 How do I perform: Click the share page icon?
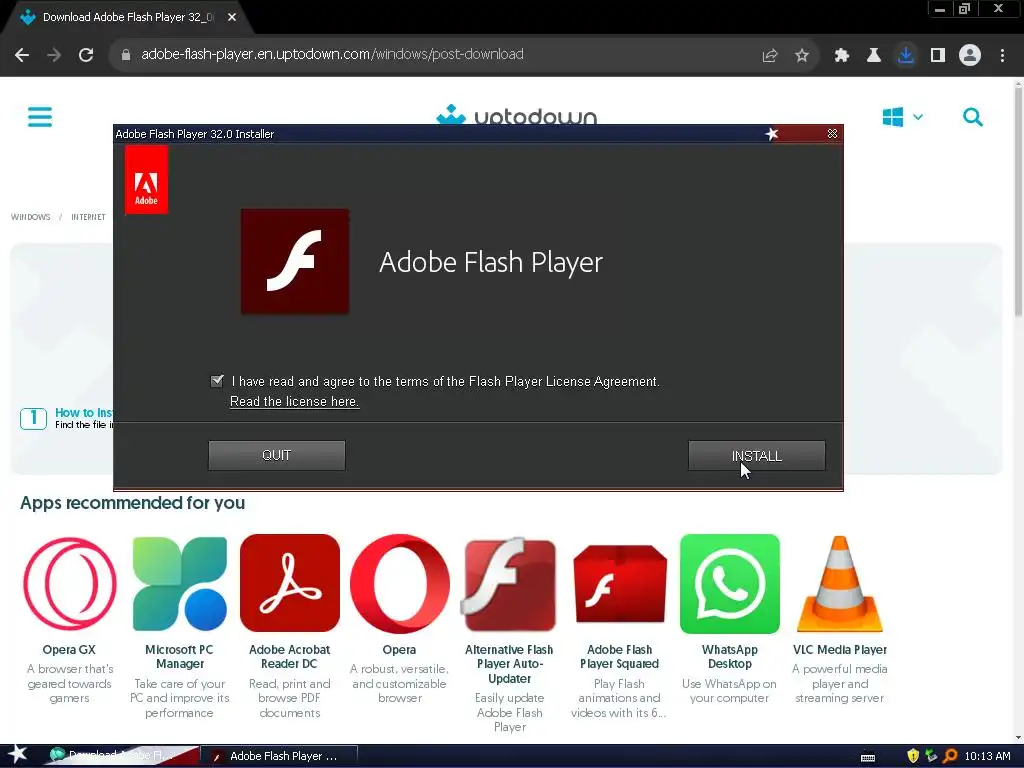pyautogui.click(x=770, y=56)
